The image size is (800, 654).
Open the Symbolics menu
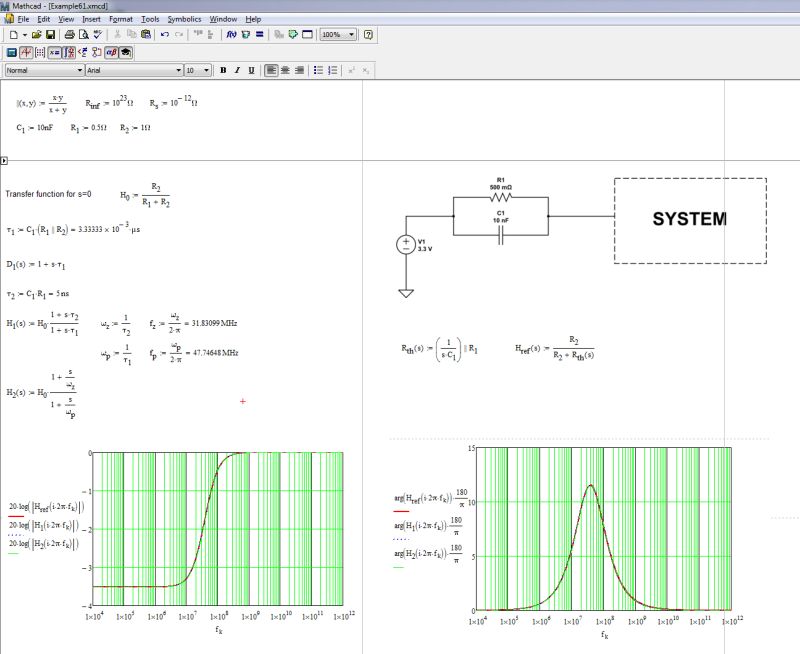pyautogui.click(x=186, y=18)
